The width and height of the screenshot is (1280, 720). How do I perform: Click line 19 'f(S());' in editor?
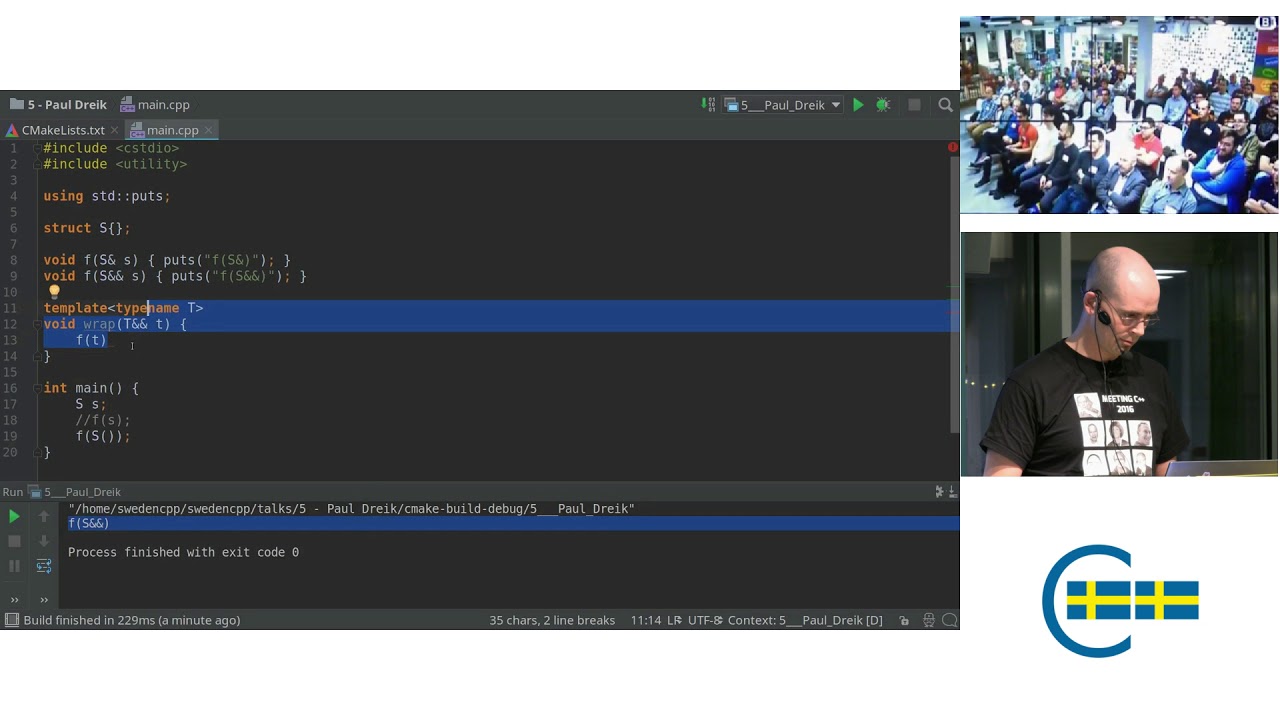pos(103,436)
